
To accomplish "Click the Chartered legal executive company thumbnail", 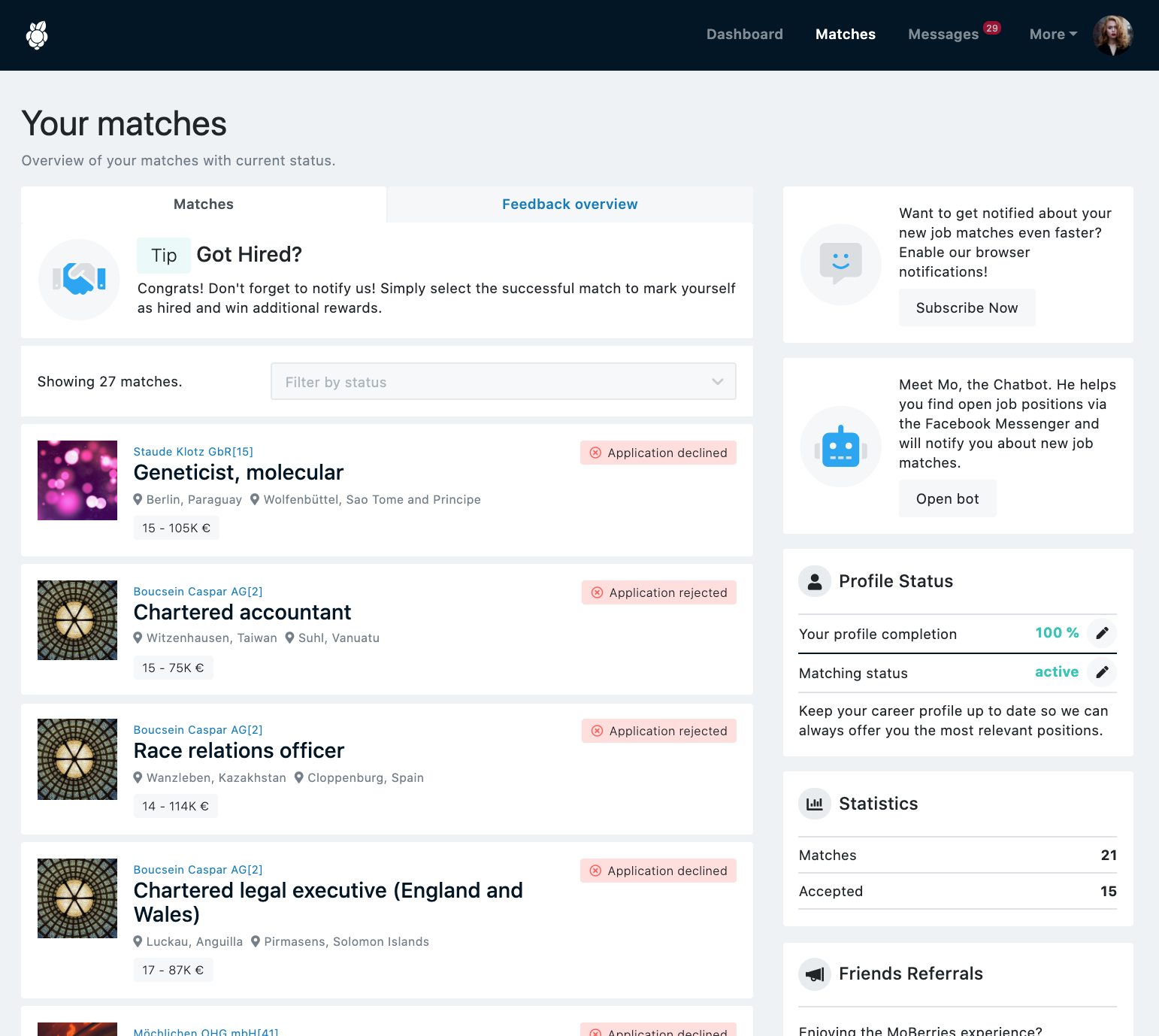I will 77,898.
